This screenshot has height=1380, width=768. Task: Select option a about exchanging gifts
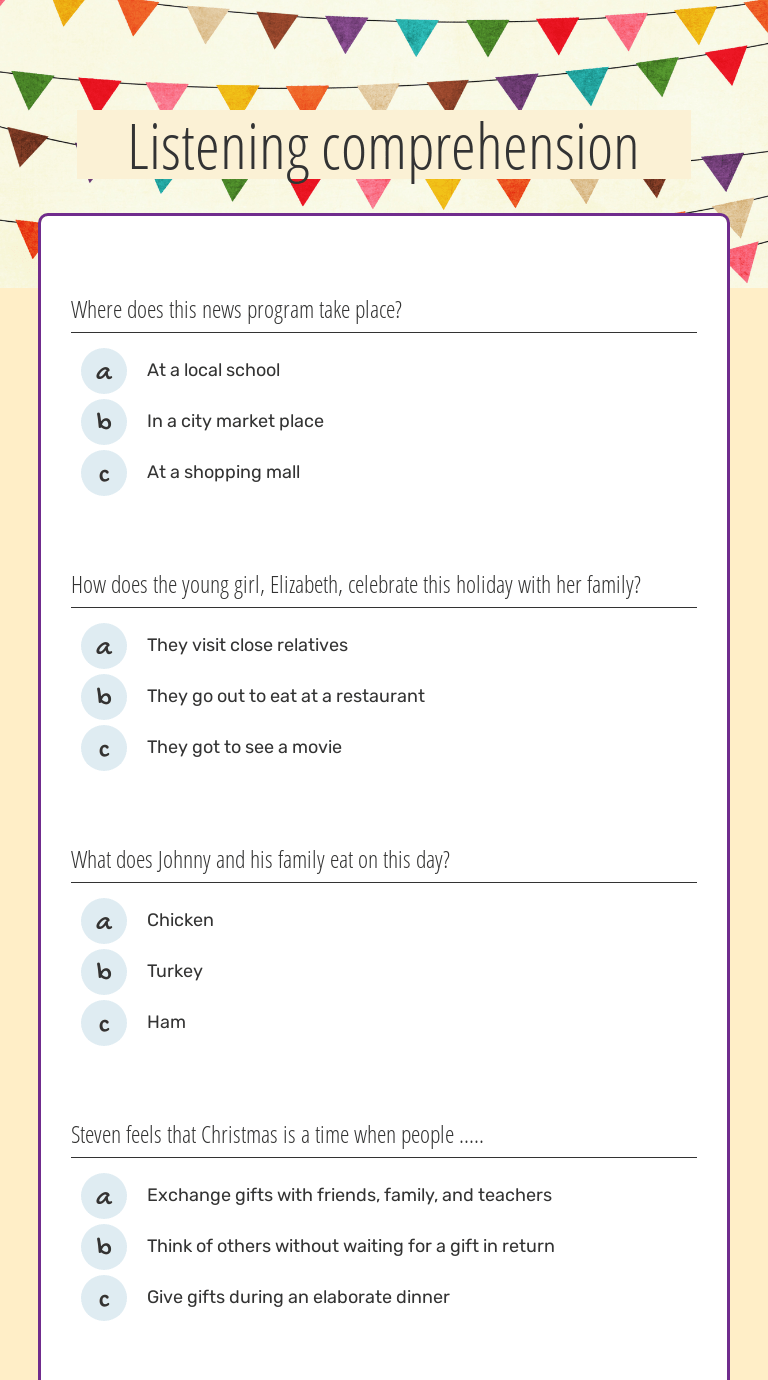click(x=104, y=1196)
